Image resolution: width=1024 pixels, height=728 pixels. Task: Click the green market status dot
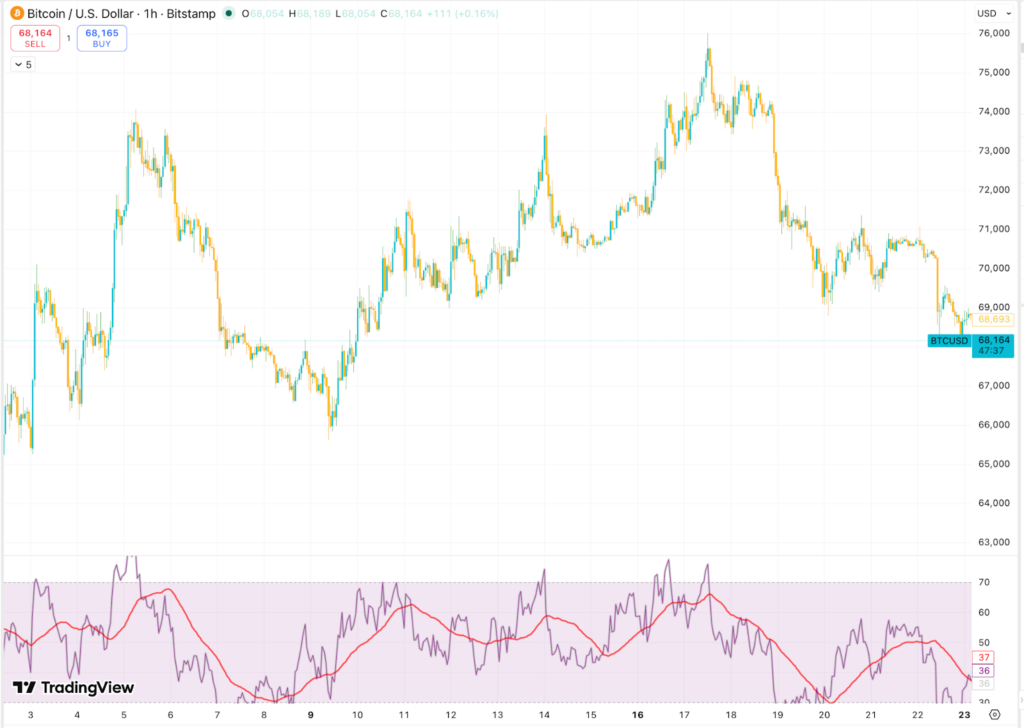click(x=230, y=14)
